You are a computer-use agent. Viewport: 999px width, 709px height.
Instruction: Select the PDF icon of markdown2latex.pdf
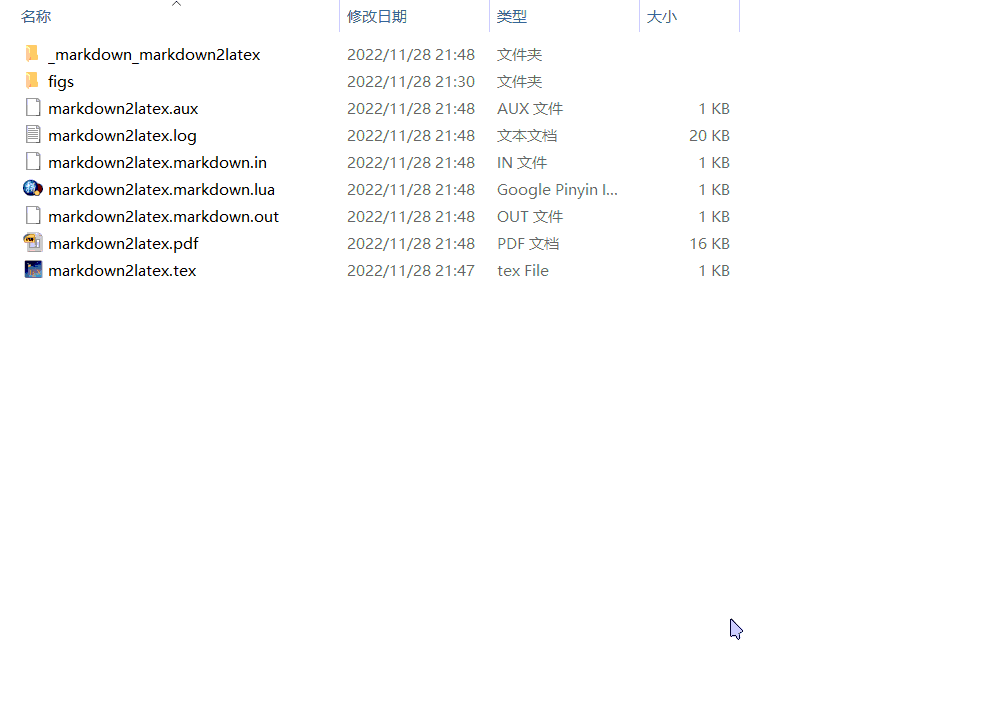[32, 243]
